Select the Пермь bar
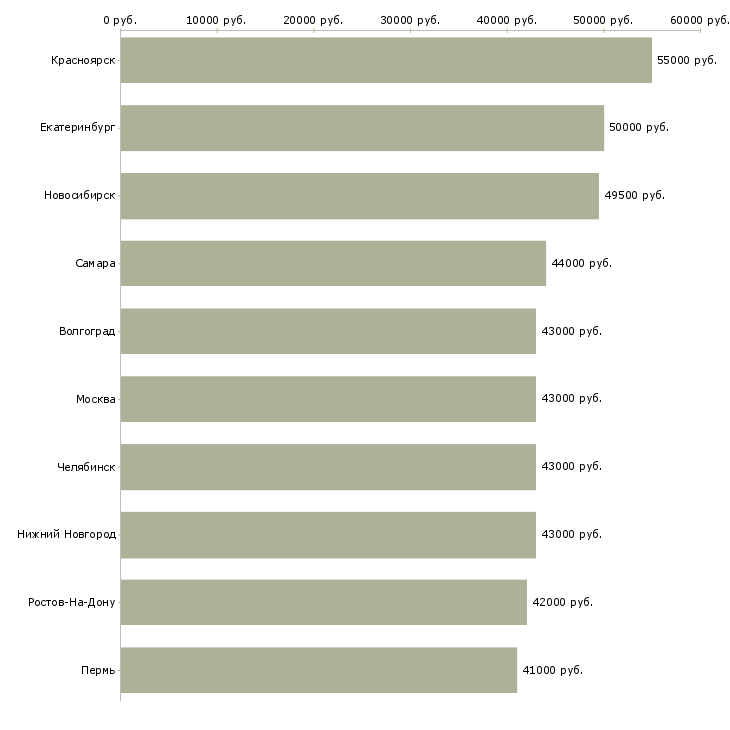The height and width of the screenshot is (730, 730). (x=319, y=670)
